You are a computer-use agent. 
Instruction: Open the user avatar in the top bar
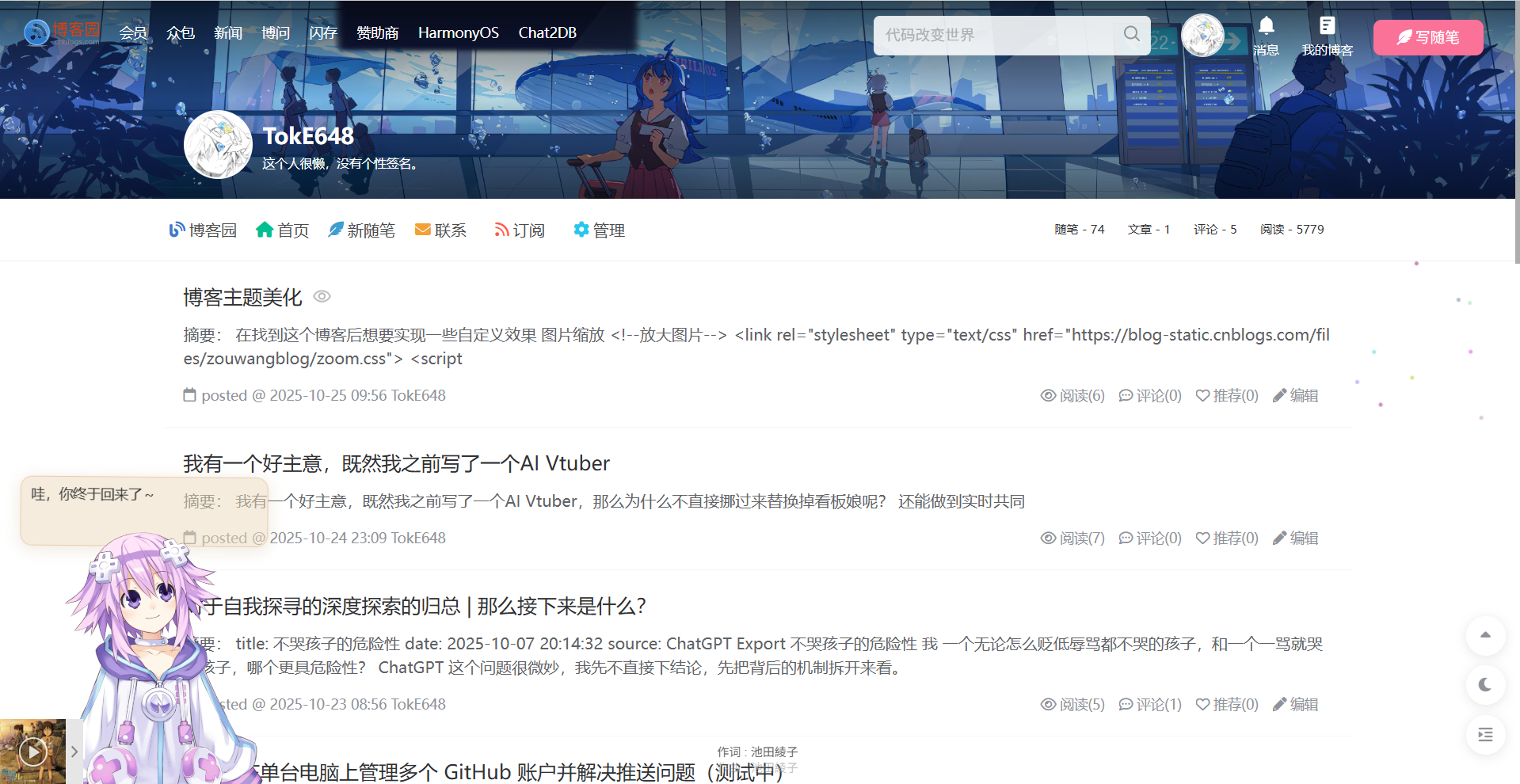(1202, 36)
